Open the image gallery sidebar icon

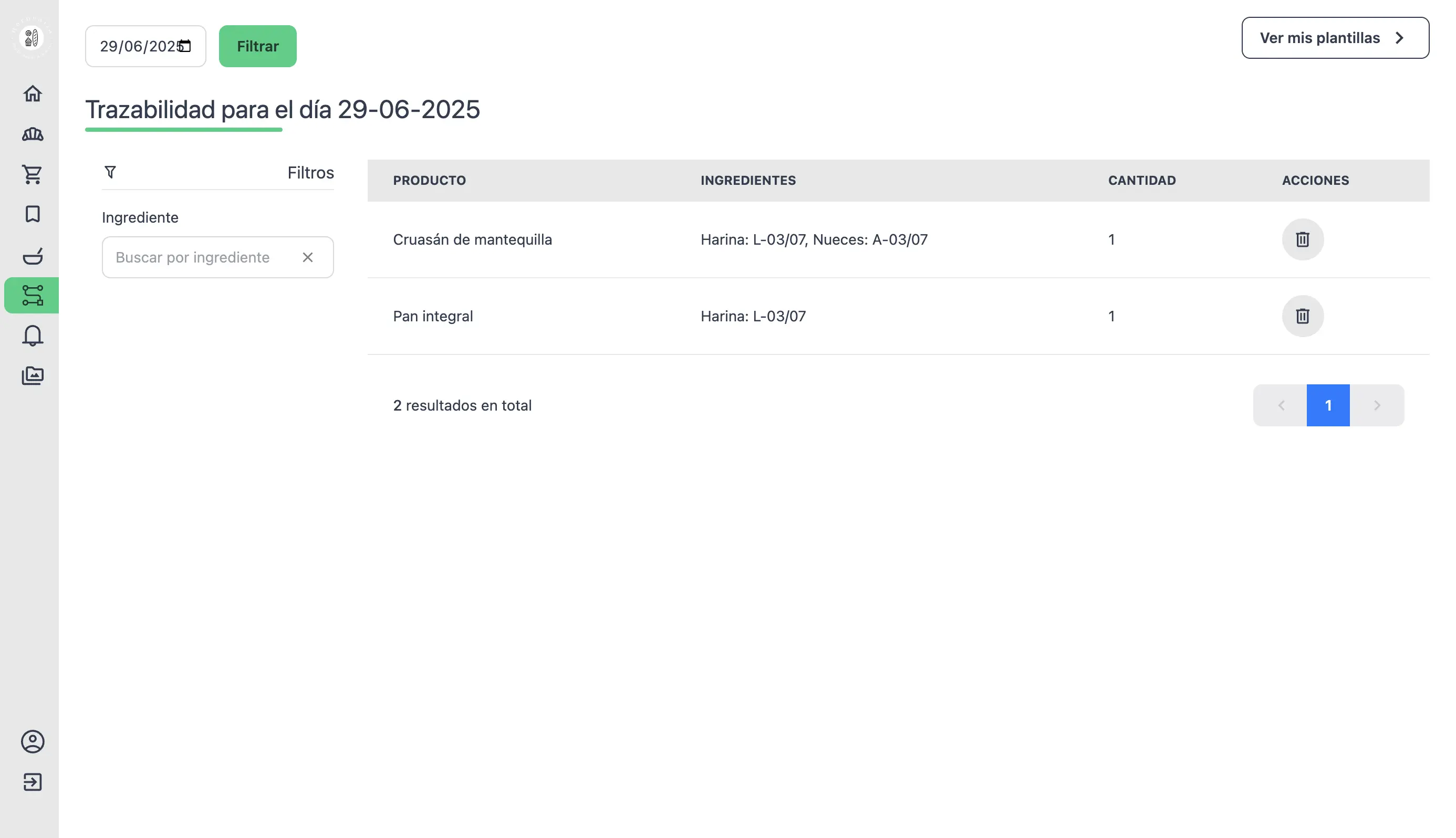pyautogui.click(x=32, y=376)
